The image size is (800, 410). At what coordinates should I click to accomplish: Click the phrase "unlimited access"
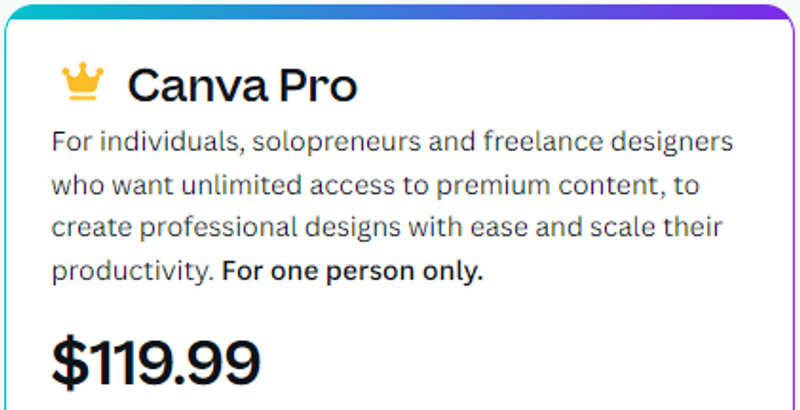coord(249,186)
